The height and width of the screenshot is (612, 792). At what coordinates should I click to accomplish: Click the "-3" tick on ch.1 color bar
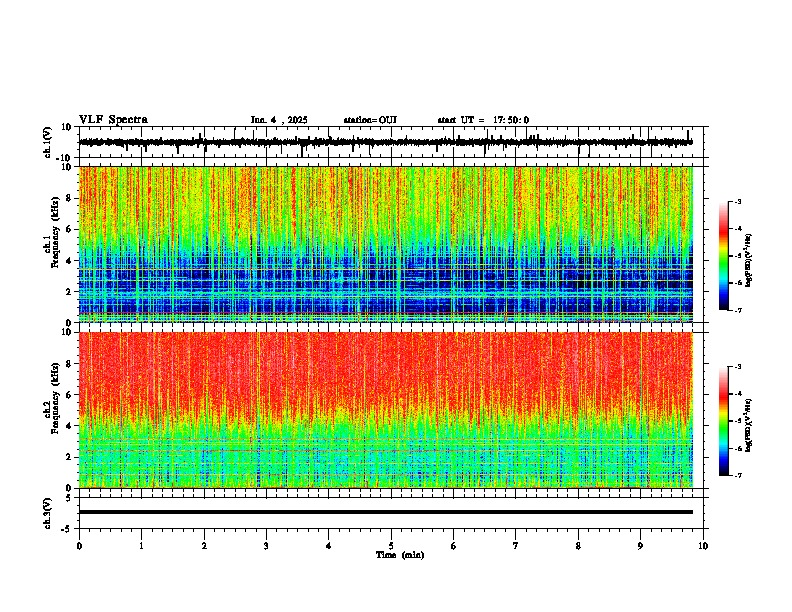(738, 202)
